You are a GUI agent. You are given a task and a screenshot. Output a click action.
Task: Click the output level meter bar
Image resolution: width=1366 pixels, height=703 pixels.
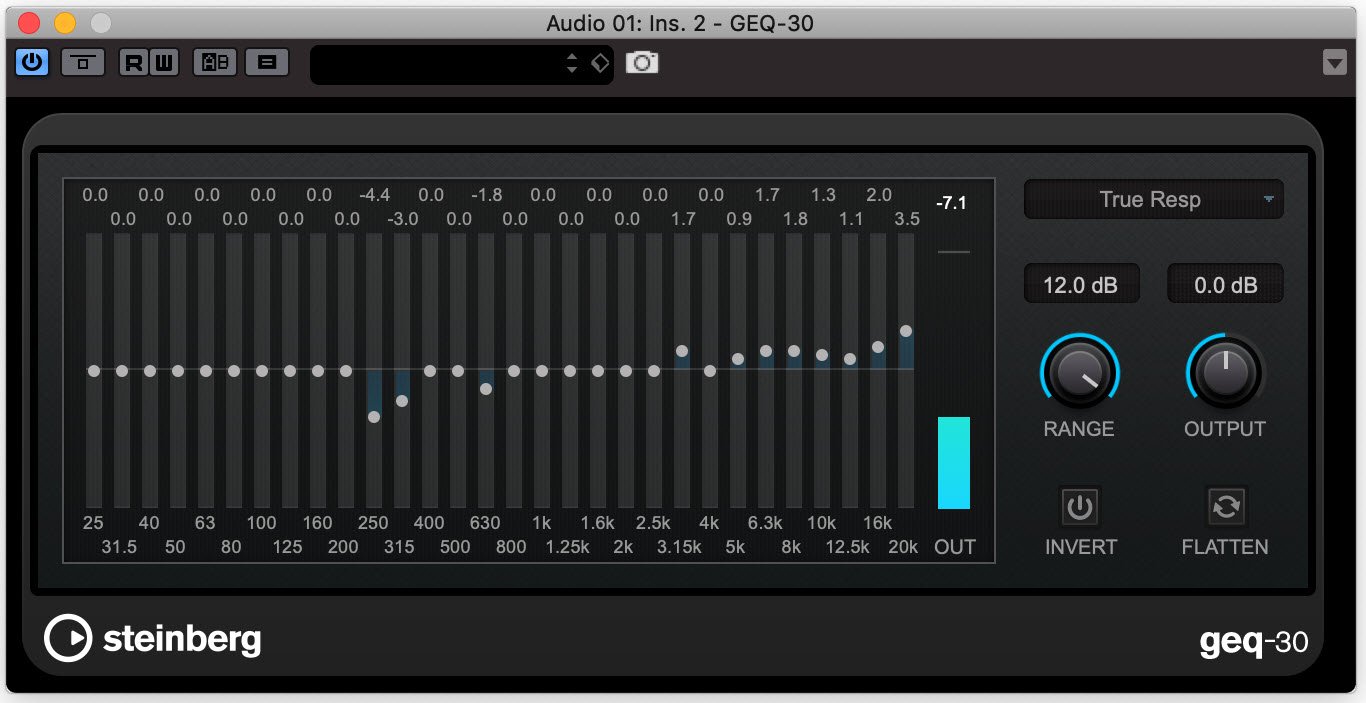[x=954, y=463]
